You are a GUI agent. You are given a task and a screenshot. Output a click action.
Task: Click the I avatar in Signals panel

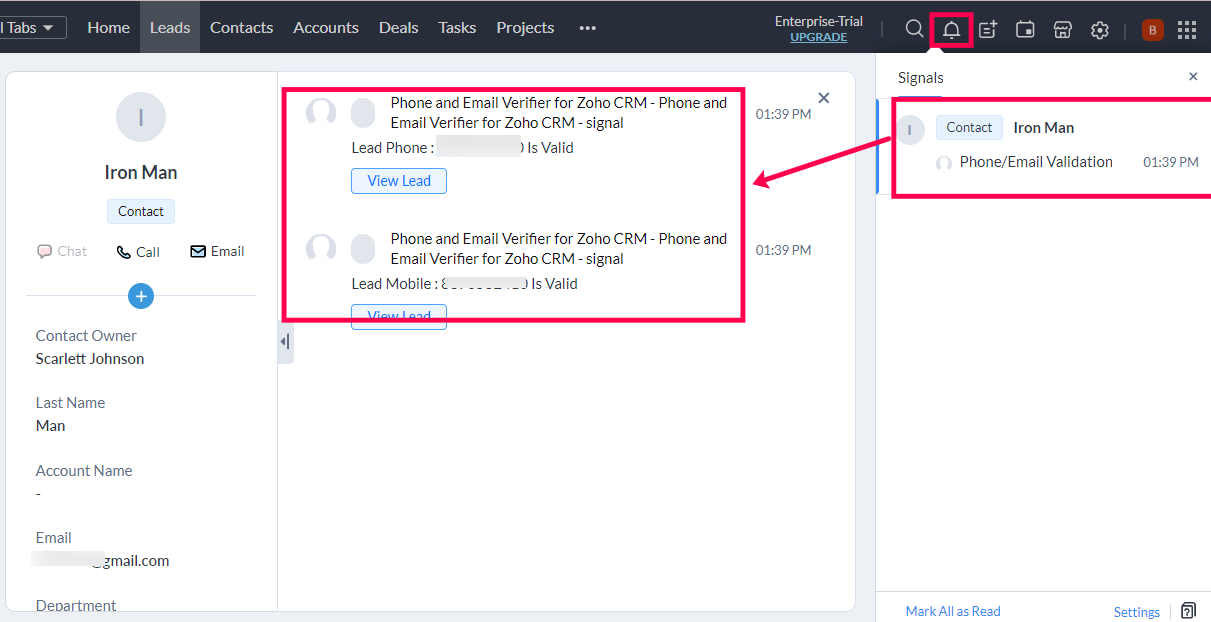(x=910, y=129)
